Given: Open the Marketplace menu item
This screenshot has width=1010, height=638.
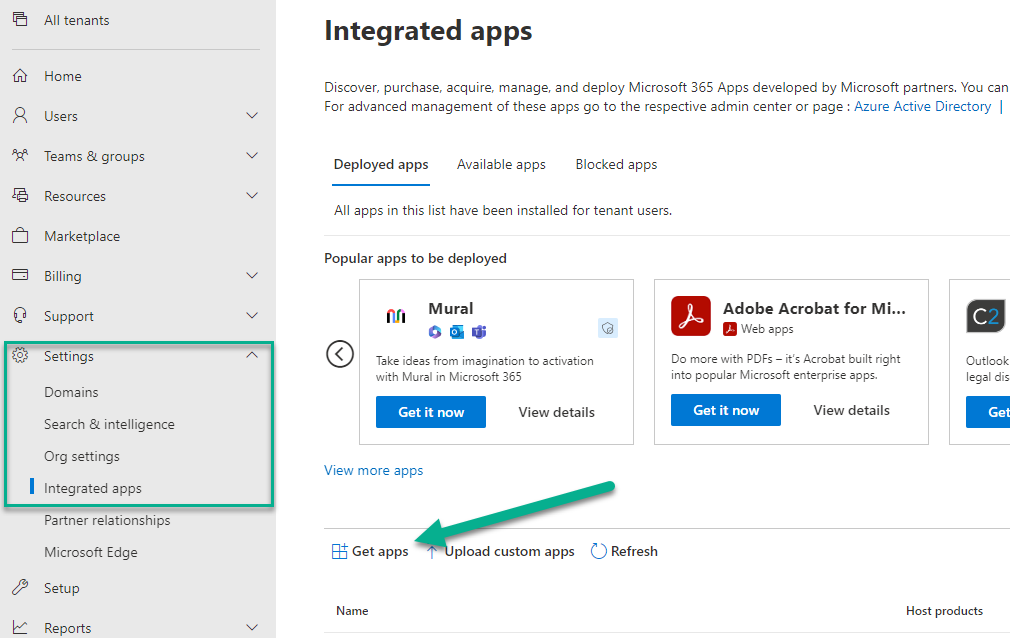Looking at the screenshot, I should [x=82, y=236].
